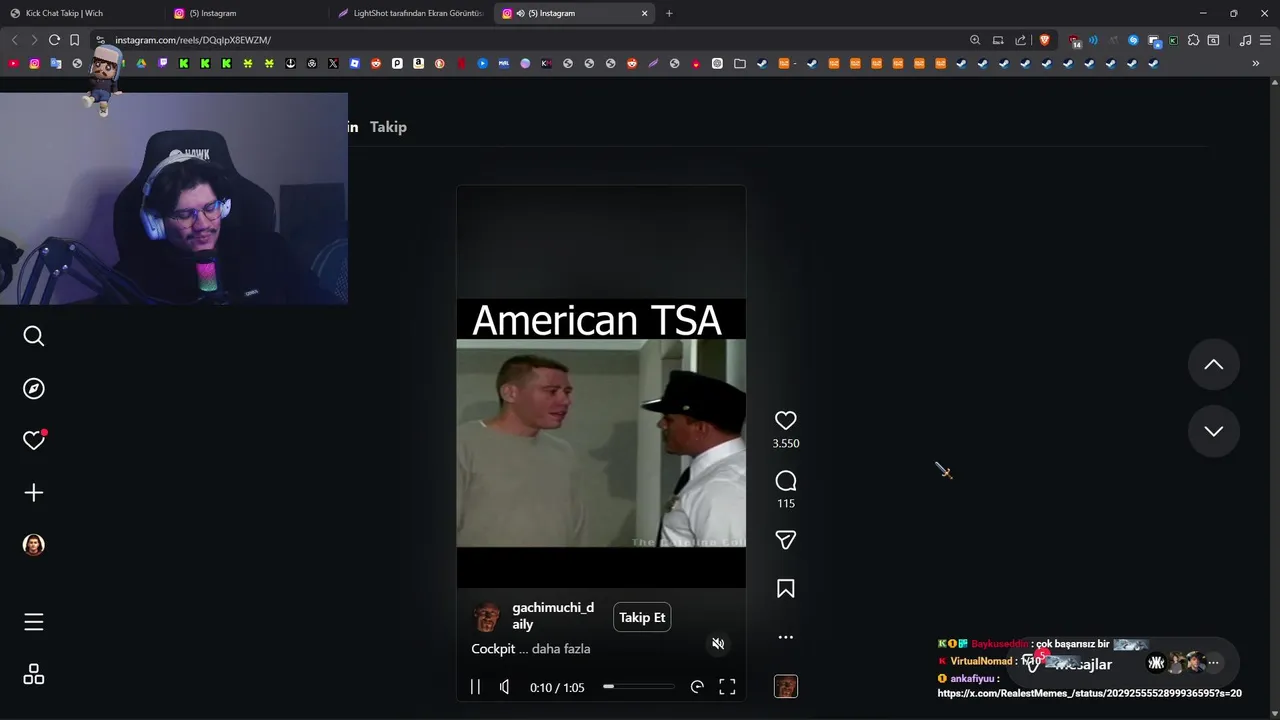Follow gachimuchi_daily with Takip Et button
The image size is (1280, 720).
tap(642, 617)
